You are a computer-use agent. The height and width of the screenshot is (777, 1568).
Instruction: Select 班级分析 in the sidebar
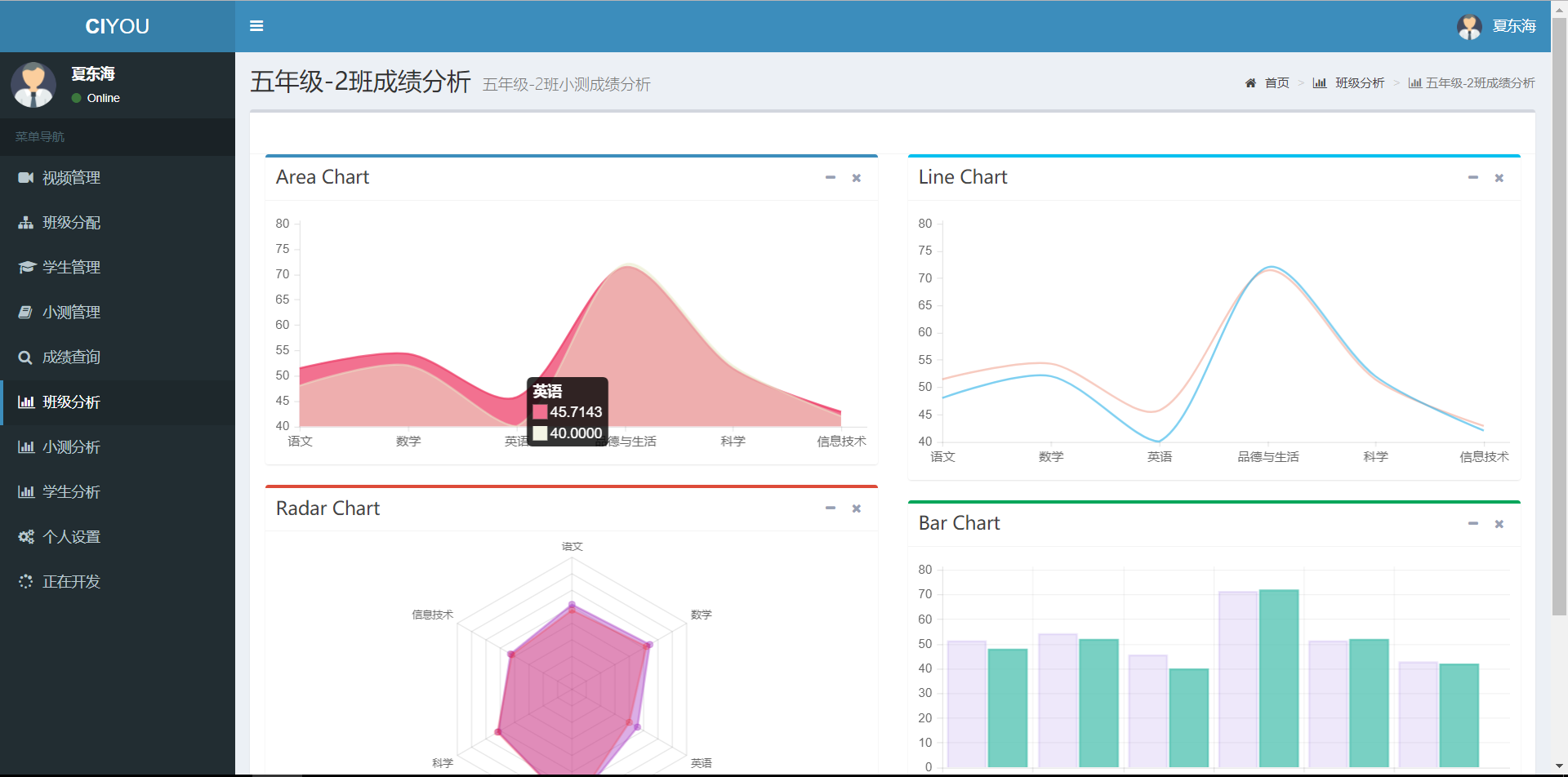click(x=118, y=402)
